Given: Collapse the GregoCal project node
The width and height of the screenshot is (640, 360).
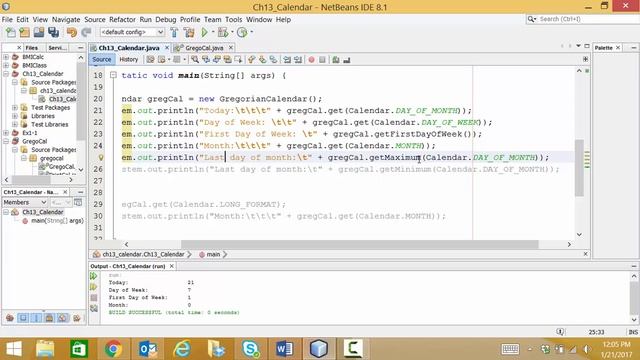Looking at the screenshot, I should click(6, 141).
